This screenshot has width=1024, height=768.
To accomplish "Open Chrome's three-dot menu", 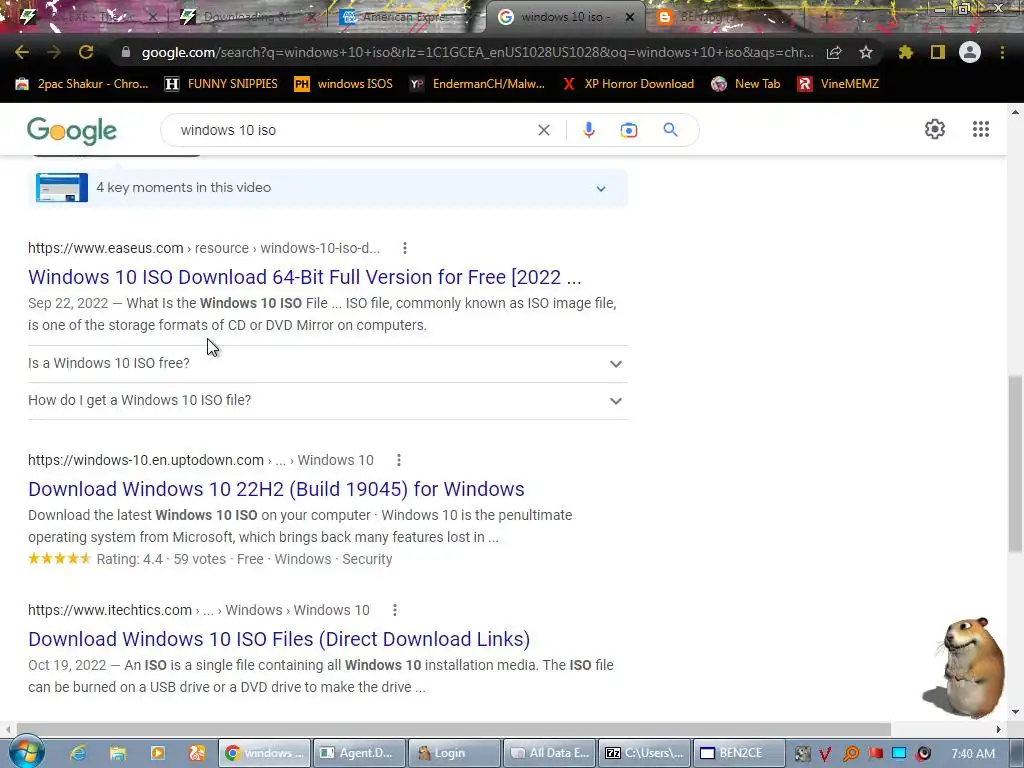I will [1002, 52].
